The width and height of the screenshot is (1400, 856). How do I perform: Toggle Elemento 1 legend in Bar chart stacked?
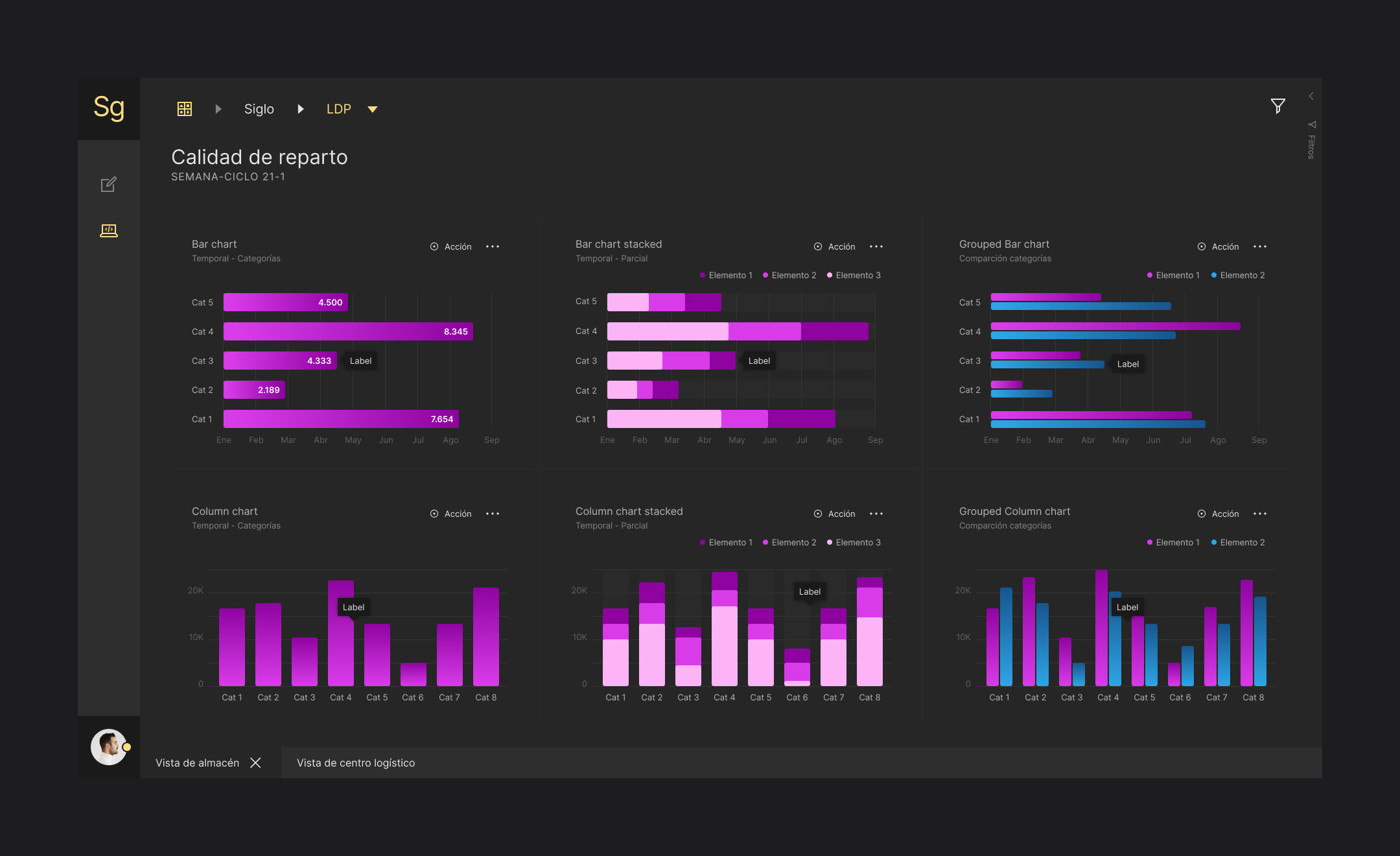click(x=727, y=275)
